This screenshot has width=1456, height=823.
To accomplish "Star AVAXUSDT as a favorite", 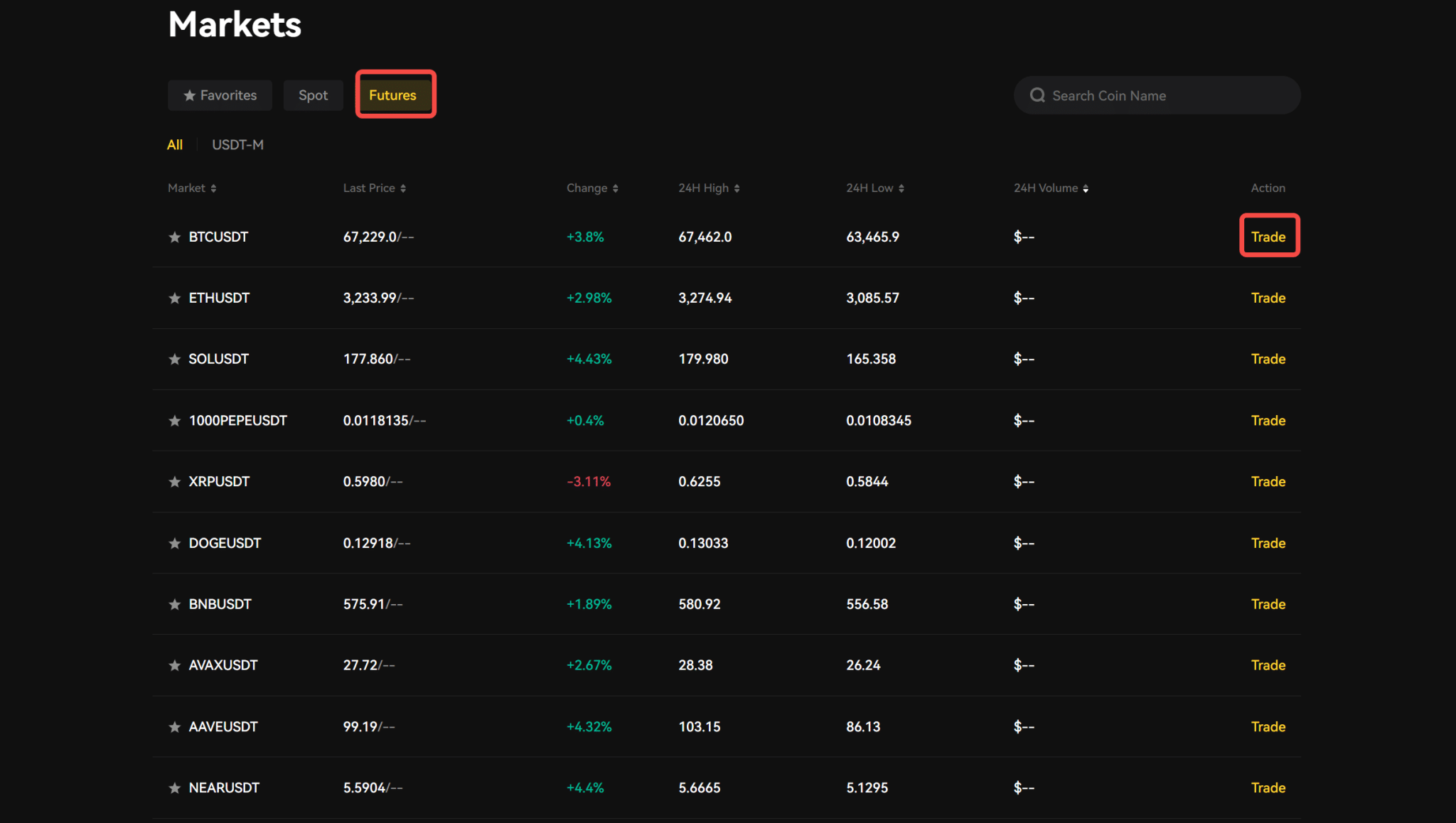I will [174, 665].
